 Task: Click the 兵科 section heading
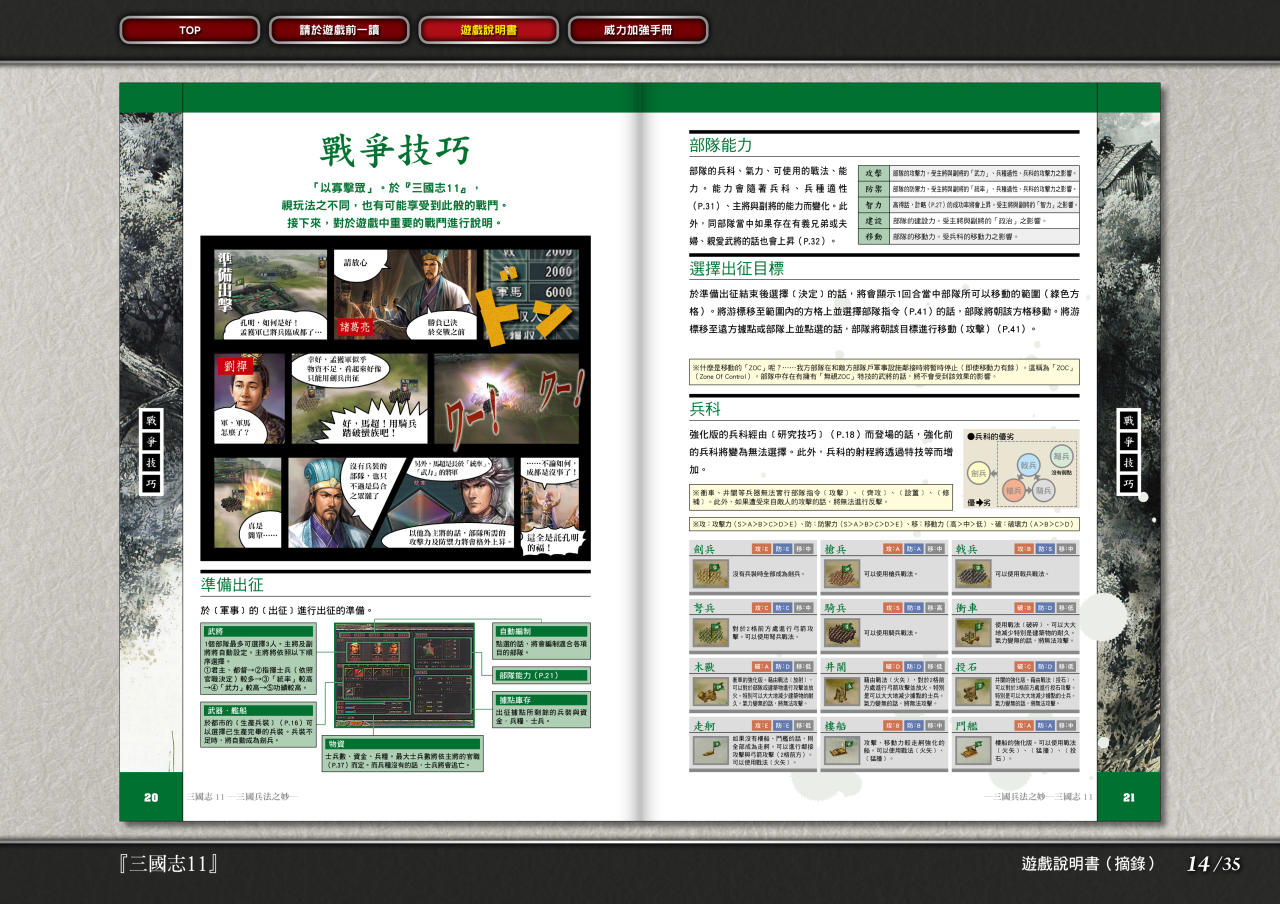[x=705, y=409]
